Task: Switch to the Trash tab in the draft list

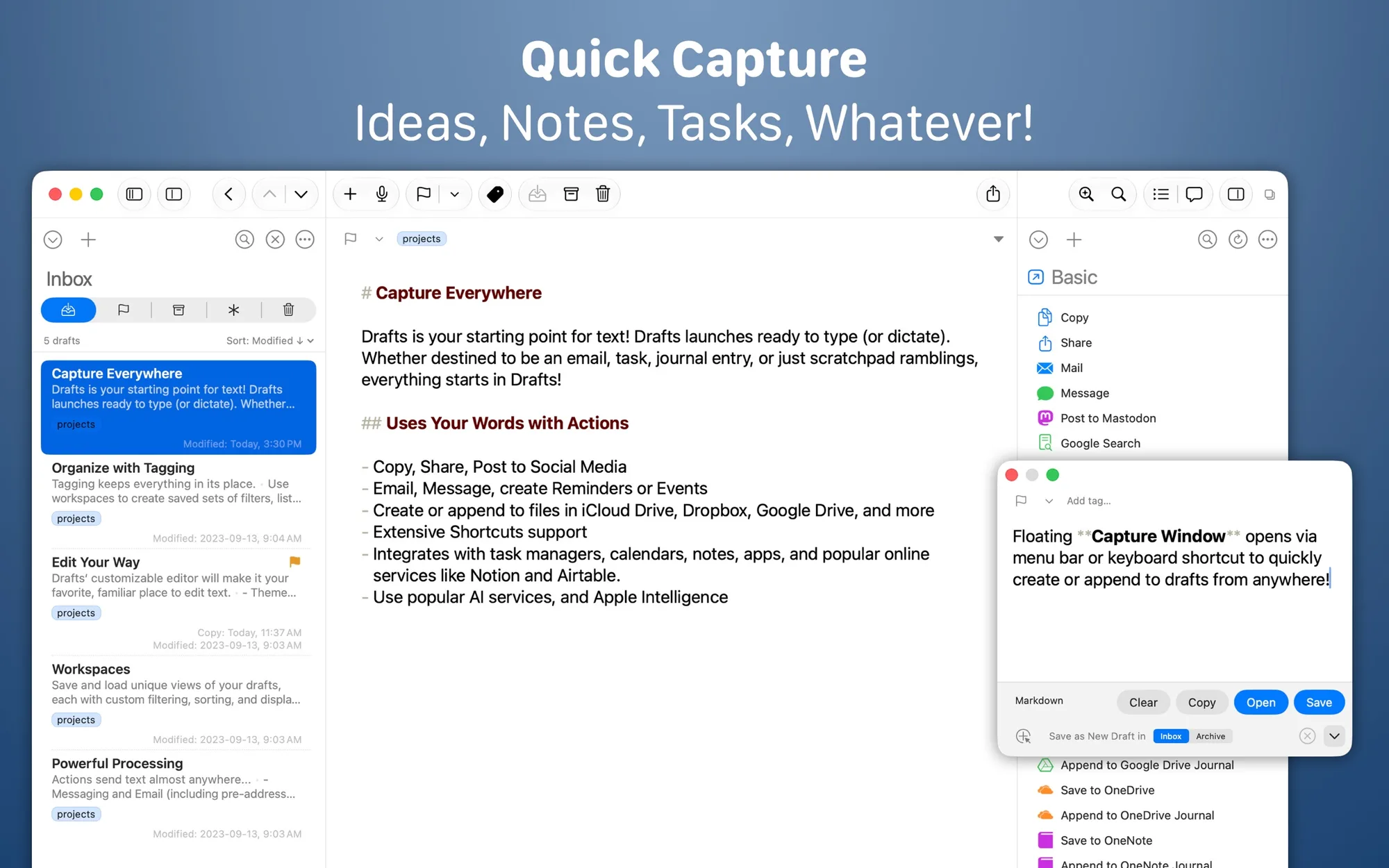Action: click(x=288, y=310)
